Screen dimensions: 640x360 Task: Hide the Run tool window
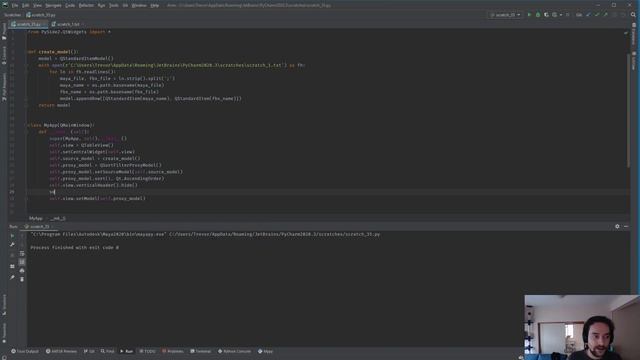(x=626, y=226)
